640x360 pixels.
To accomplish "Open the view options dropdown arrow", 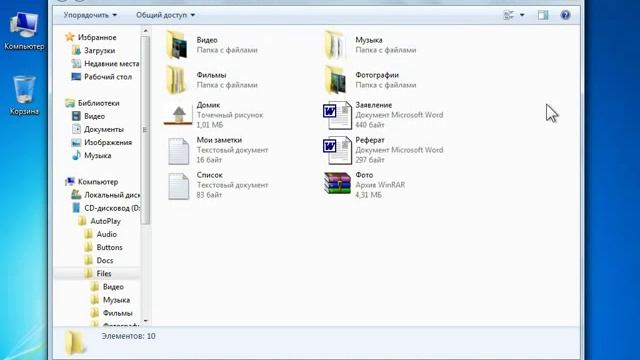I will [522, 15].
